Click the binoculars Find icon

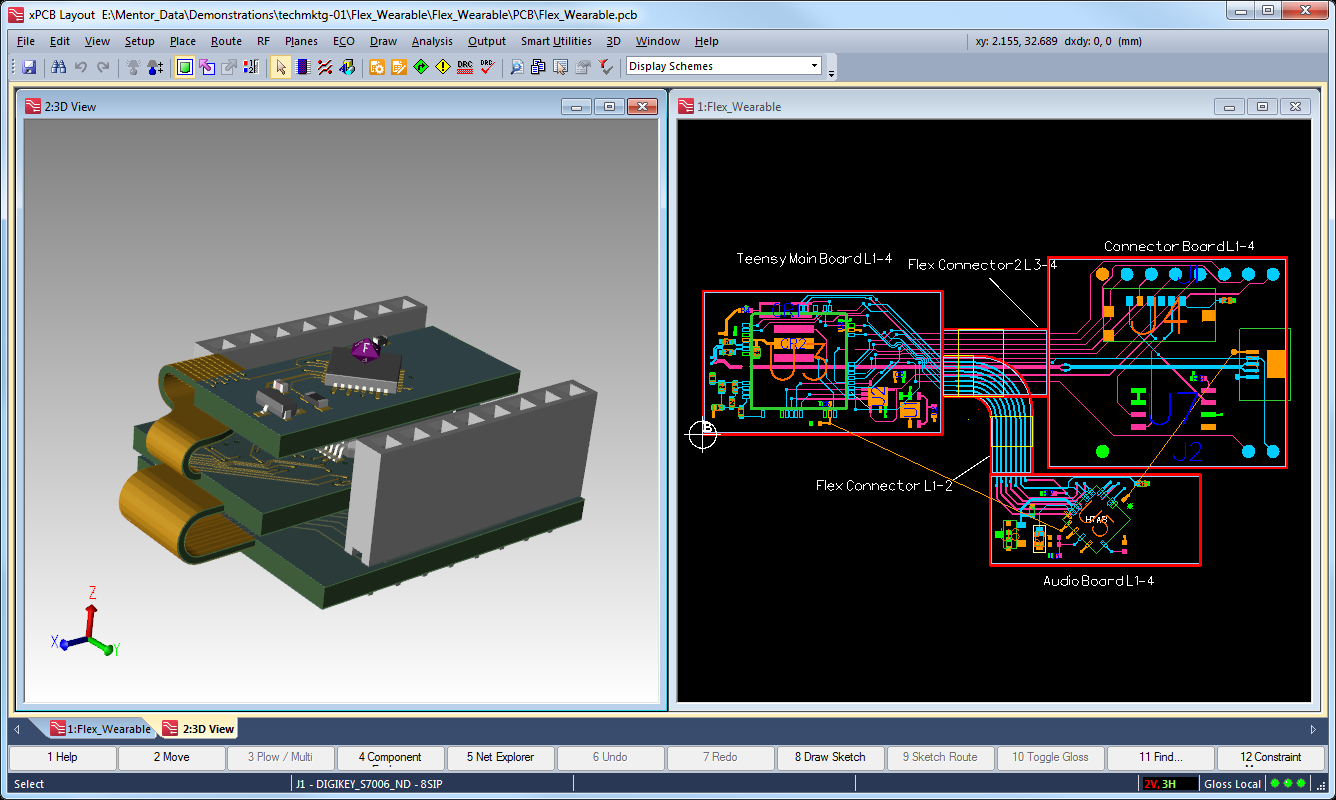point(58,67)
